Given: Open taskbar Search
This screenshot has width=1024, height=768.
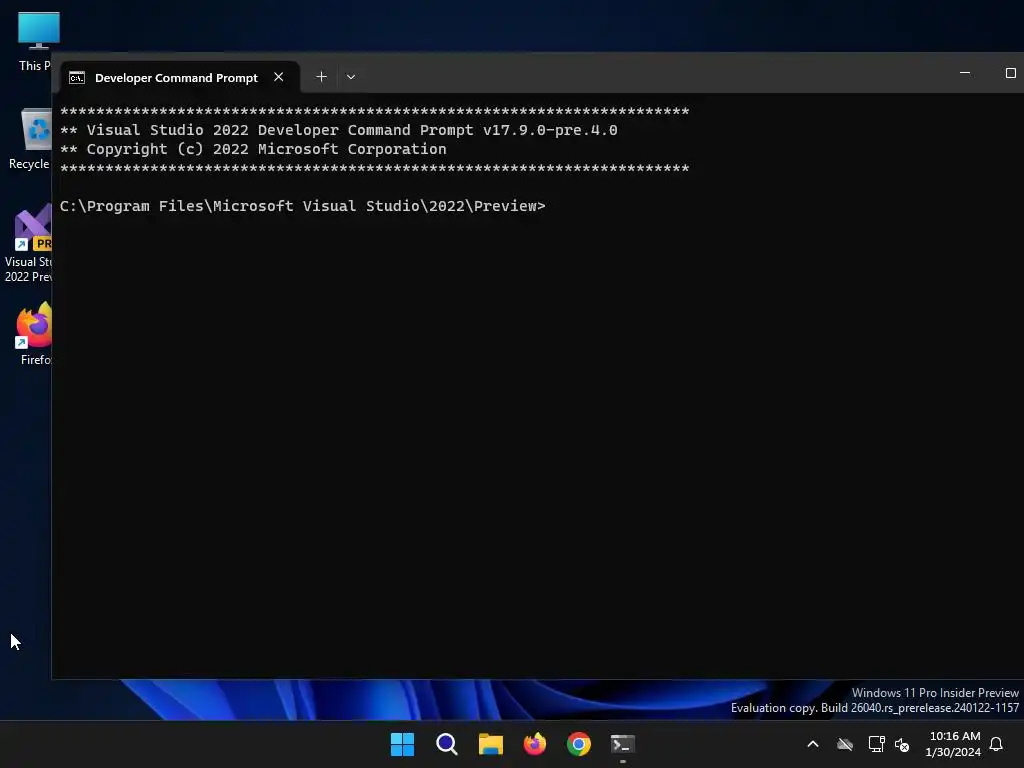Looking at the screenshot, I should click(x=447, y=744).
